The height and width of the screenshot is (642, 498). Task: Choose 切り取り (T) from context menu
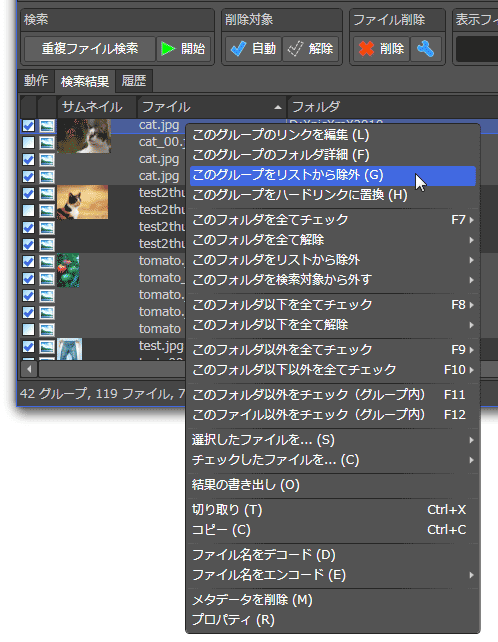pos(333,510)
